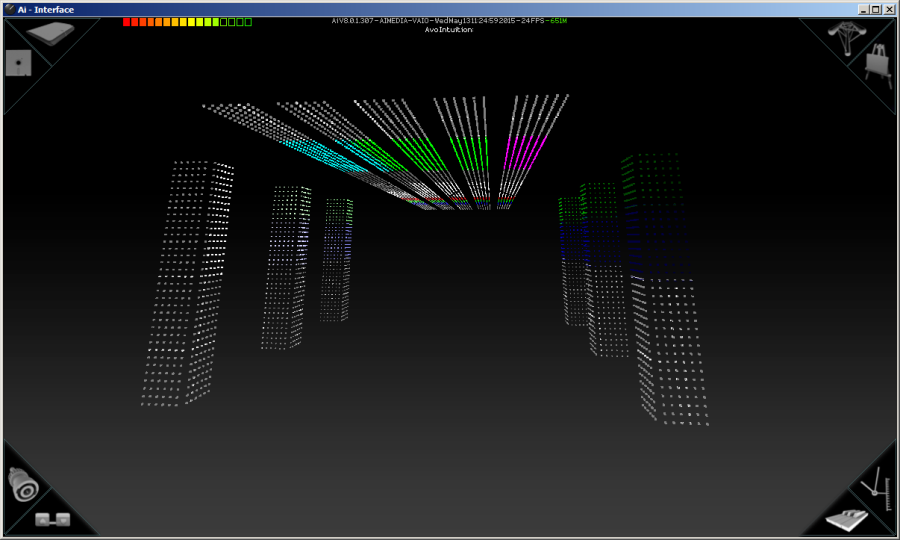The width and height of the screenshot is (900, 540).
Task: Open the truss stage construction icon
Action: (x=847, y=37)
